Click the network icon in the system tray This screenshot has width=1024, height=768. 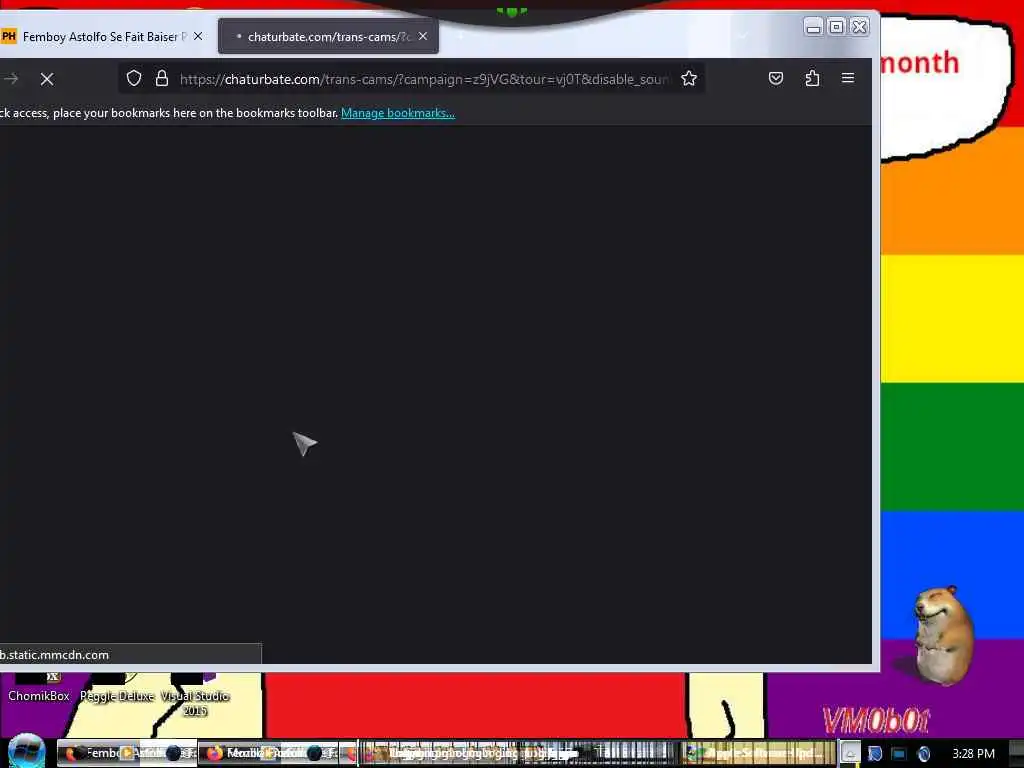899,754
